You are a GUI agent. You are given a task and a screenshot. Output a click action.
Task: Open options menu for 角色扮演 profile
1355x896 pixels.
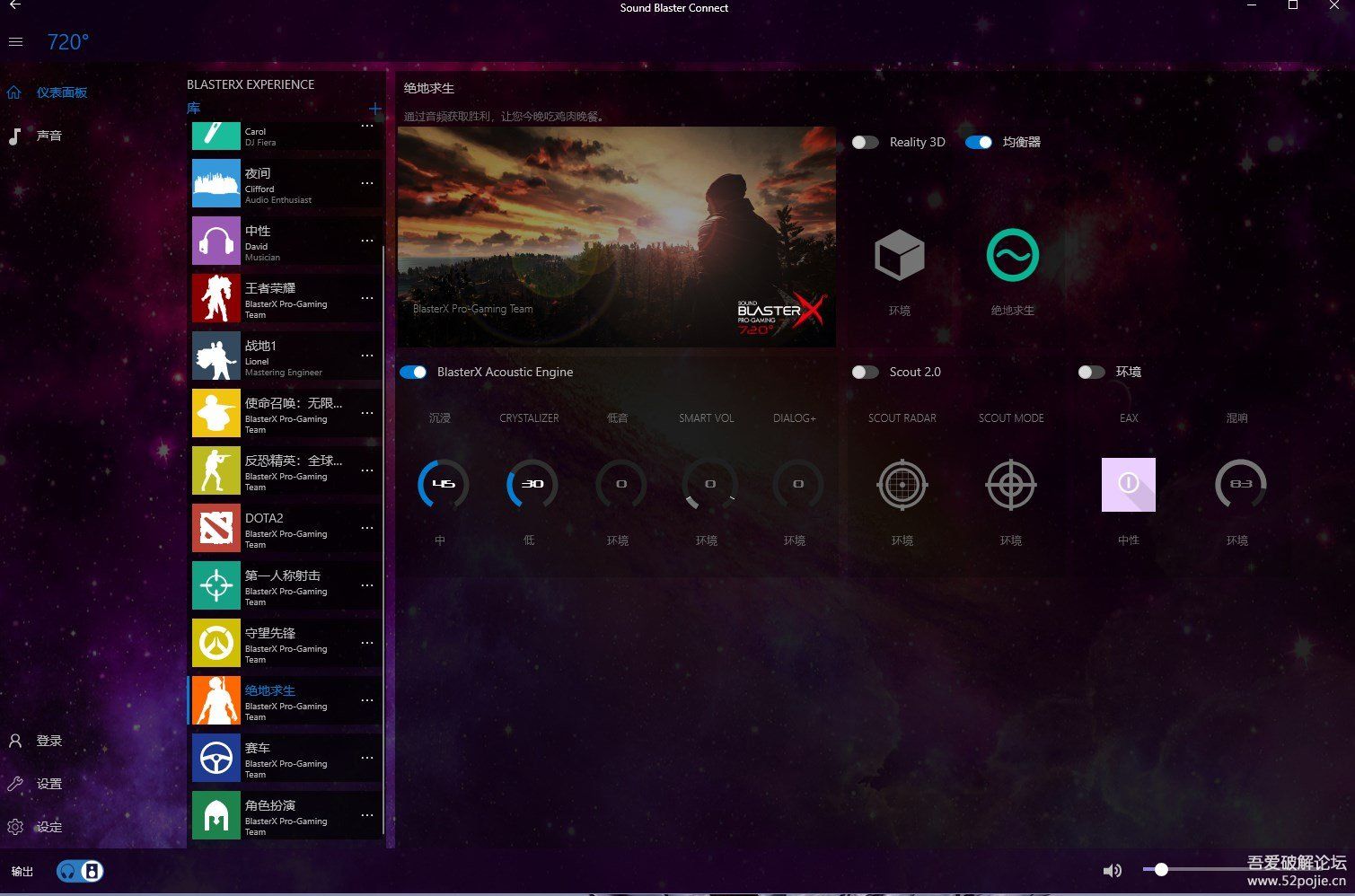(x=367, y=815)
